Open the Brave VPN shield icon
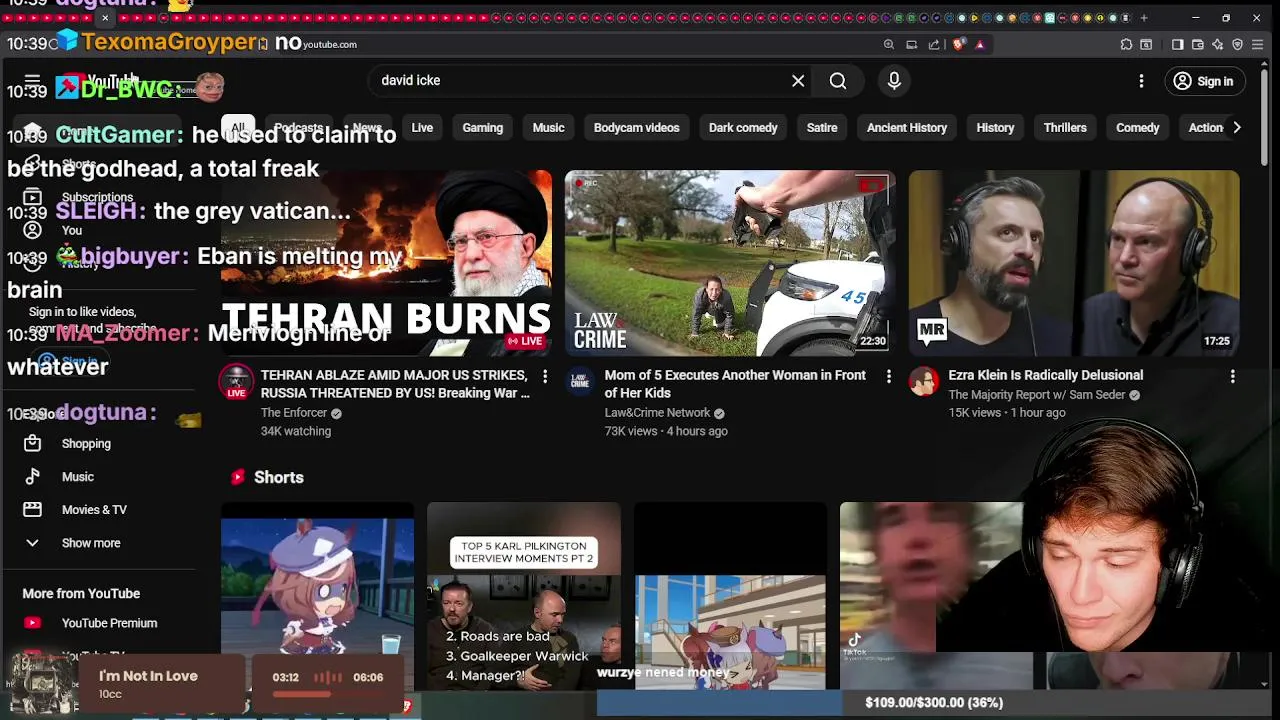Screen dimensions: 1280x720 pyautogui.click(x=1237, y=44)
